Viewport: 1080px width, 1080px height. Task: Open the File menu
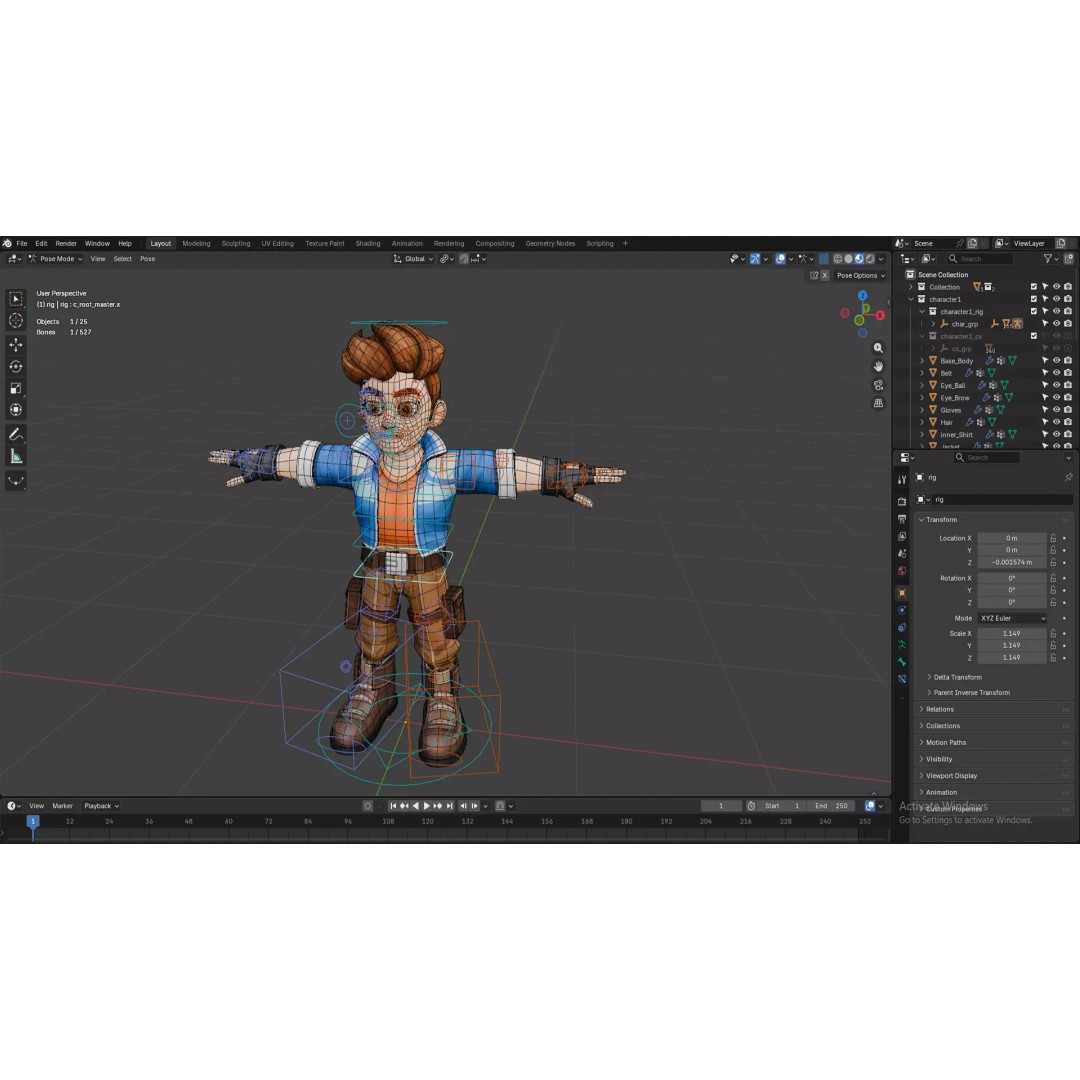(x=22, y=243)
